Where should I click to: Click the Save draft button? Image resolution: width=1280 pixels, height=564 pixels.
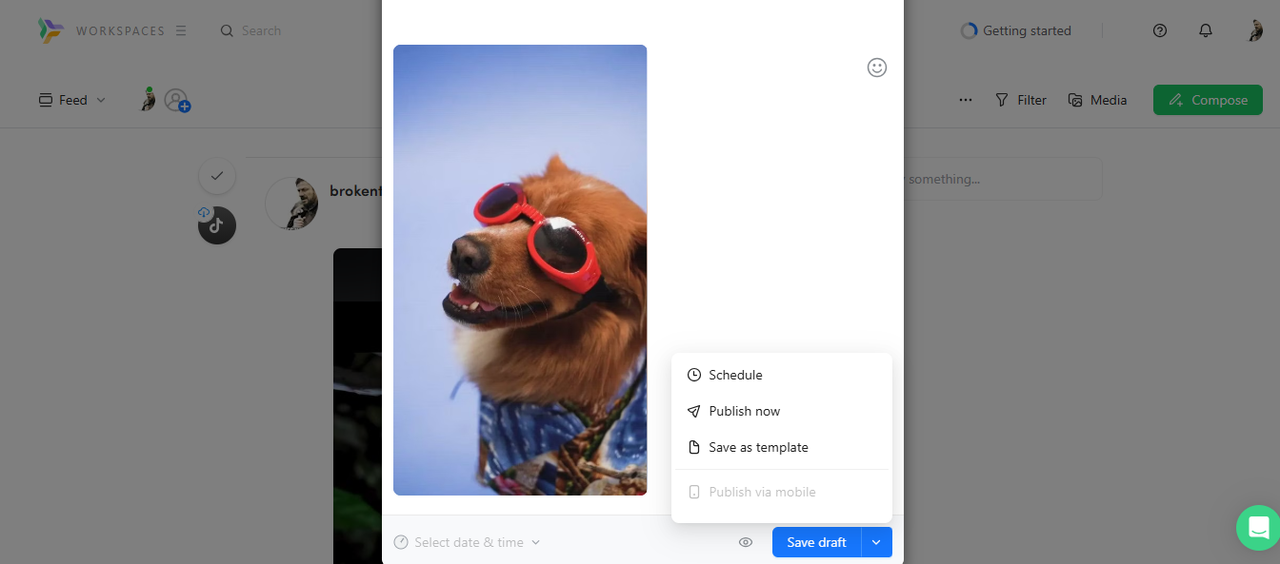[816, 542]
